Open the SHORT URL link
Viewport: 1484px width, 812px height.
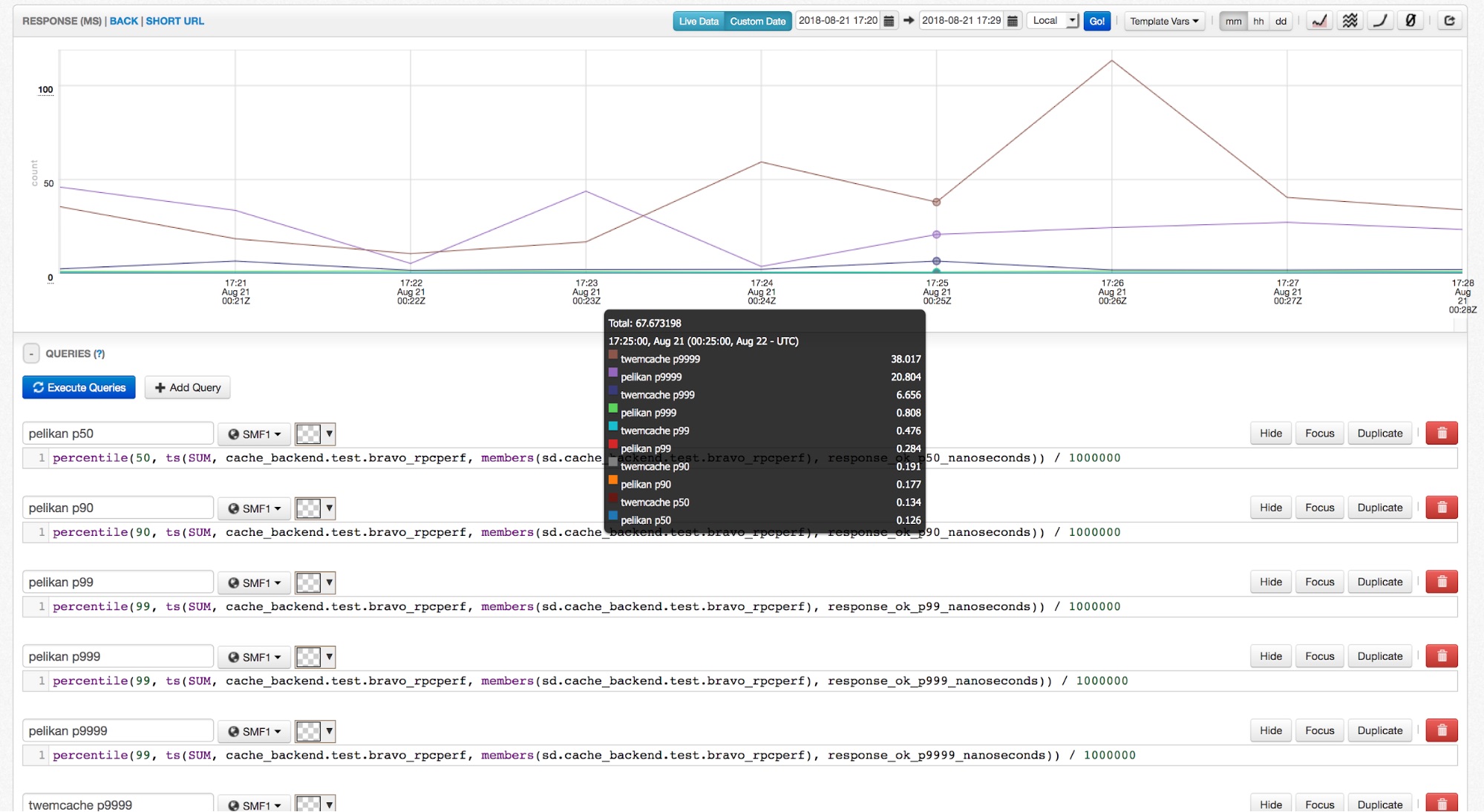click(175, 21)
